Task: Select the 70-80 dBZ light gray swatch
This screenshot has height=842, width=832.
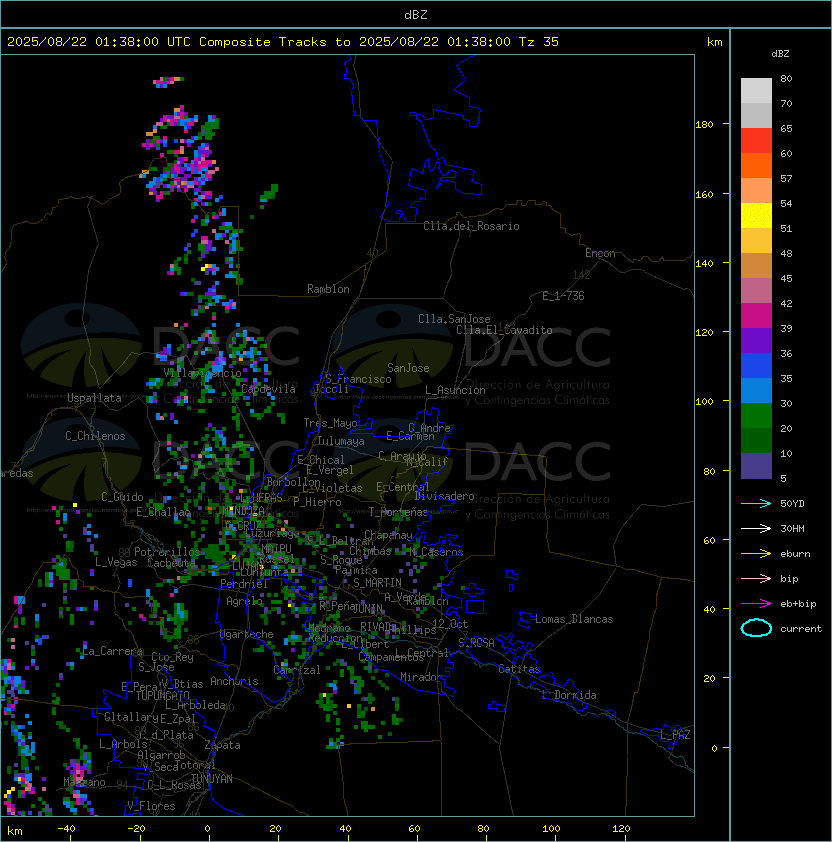Action: [756, 91]
